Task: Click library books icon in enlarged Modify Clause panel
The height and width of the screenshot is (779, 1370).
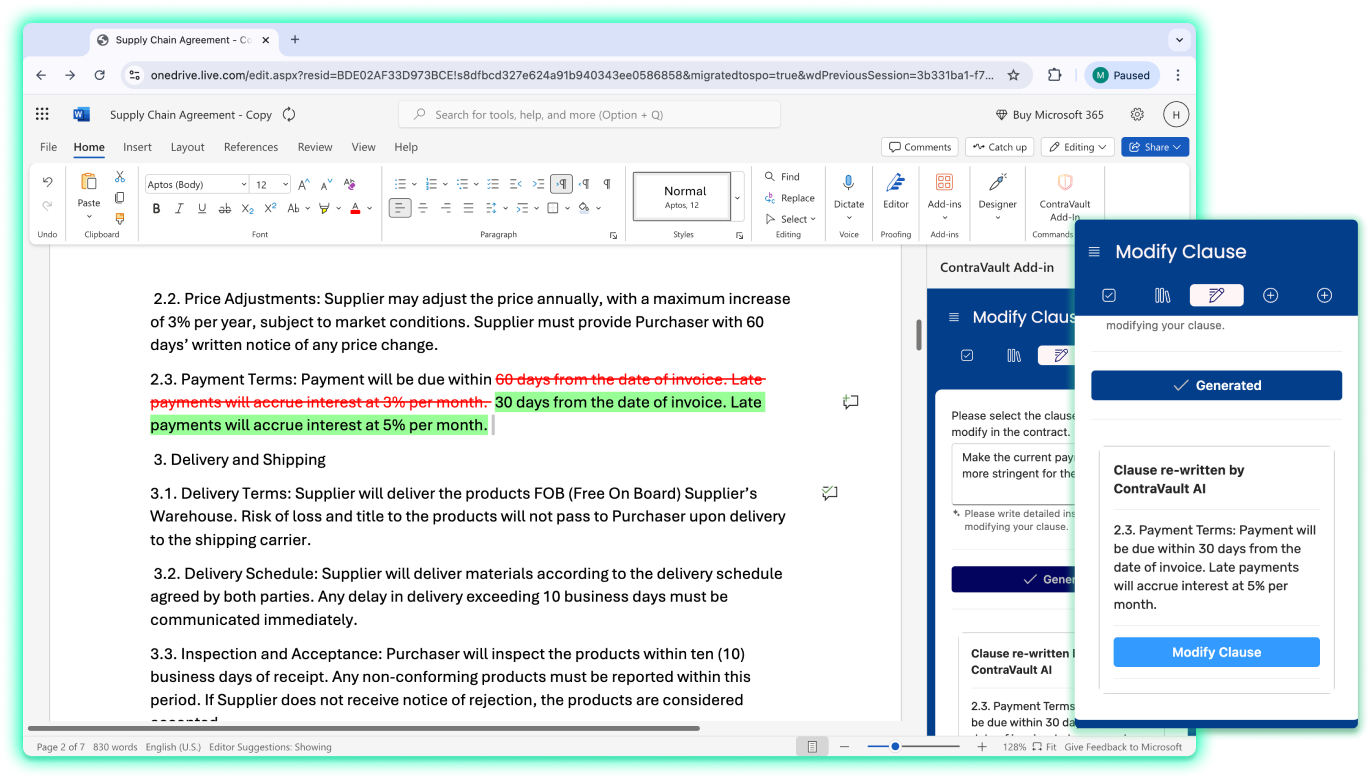Action: pyautogui.click(x=1162, y=295)
